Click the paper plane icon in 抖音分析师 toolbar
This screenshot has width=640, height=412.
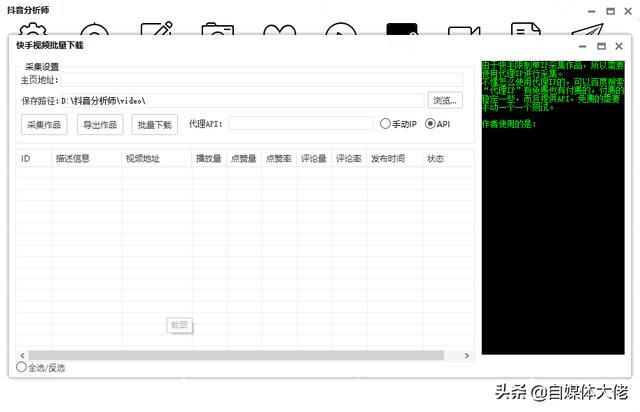587,29
